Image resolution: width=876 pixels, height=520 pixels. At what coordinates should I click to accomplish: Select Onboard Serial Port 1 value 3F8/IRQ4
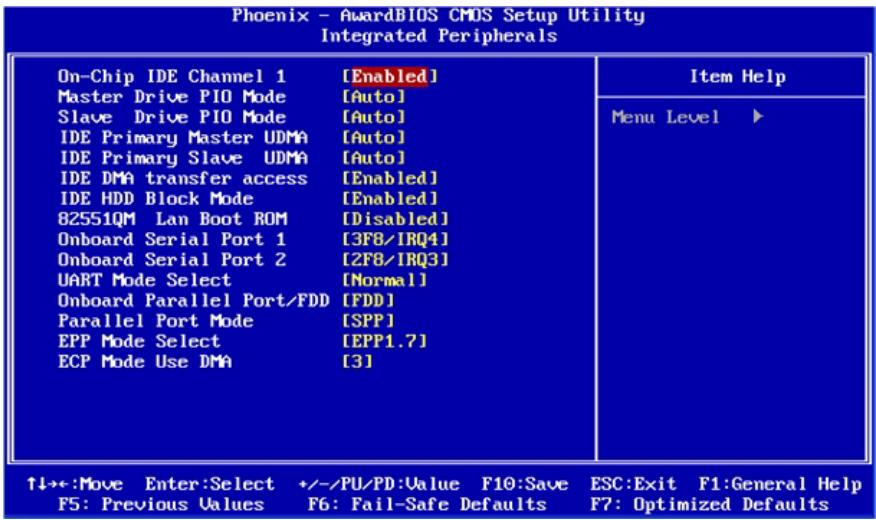[396, 240]
